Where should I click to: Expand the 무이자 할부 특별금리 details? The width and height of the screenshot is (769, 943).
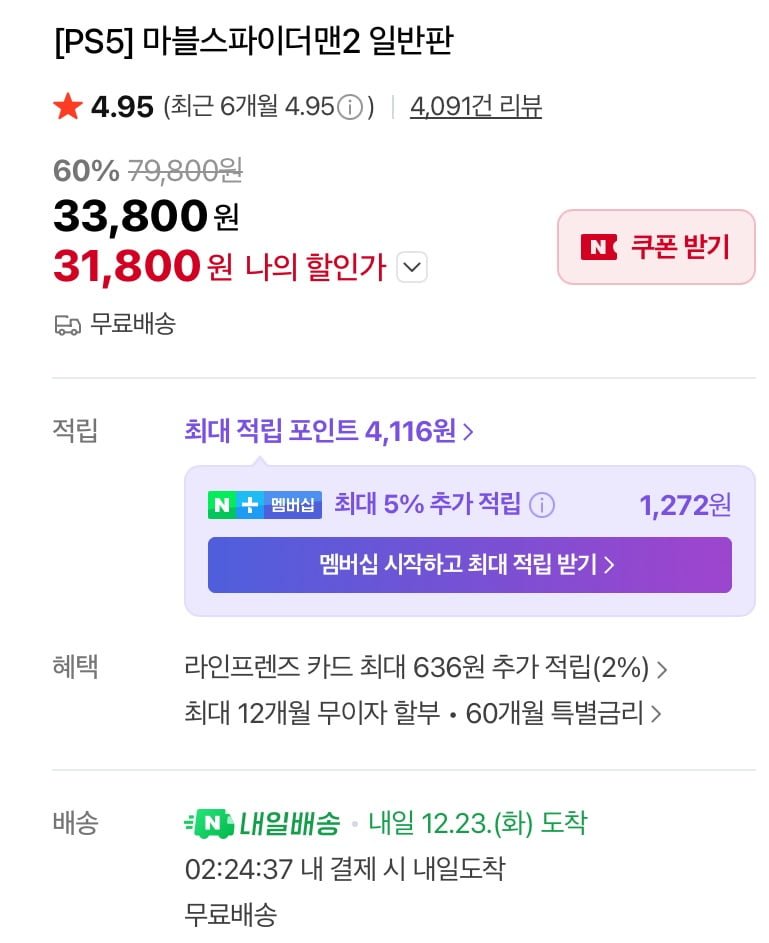[x=423, y=714]
